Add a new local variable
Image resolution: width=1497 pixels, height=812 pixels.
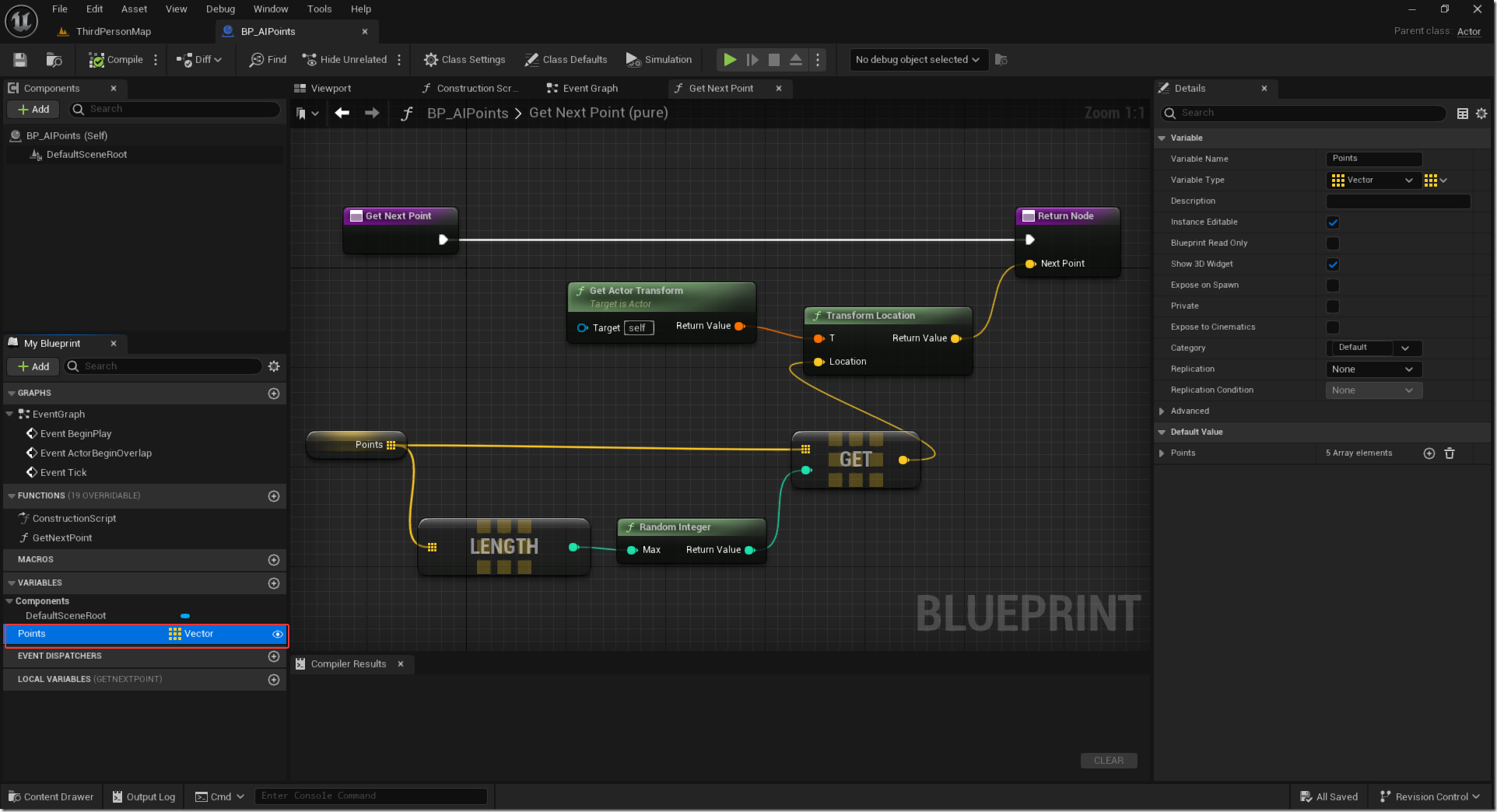point(274,680)
